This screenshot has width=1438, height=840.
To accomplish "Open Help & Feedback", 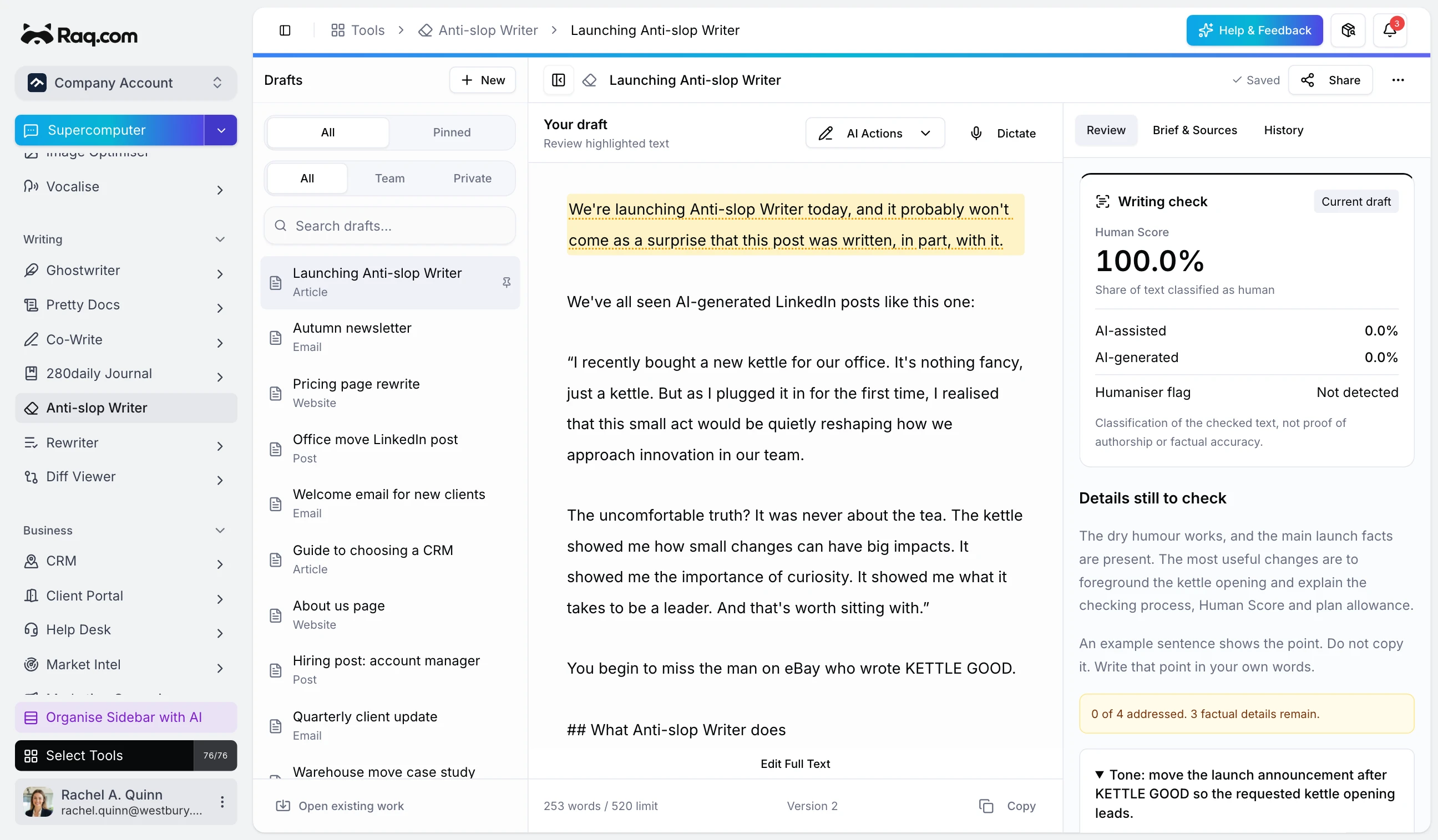I will [x=1254, y=30].
